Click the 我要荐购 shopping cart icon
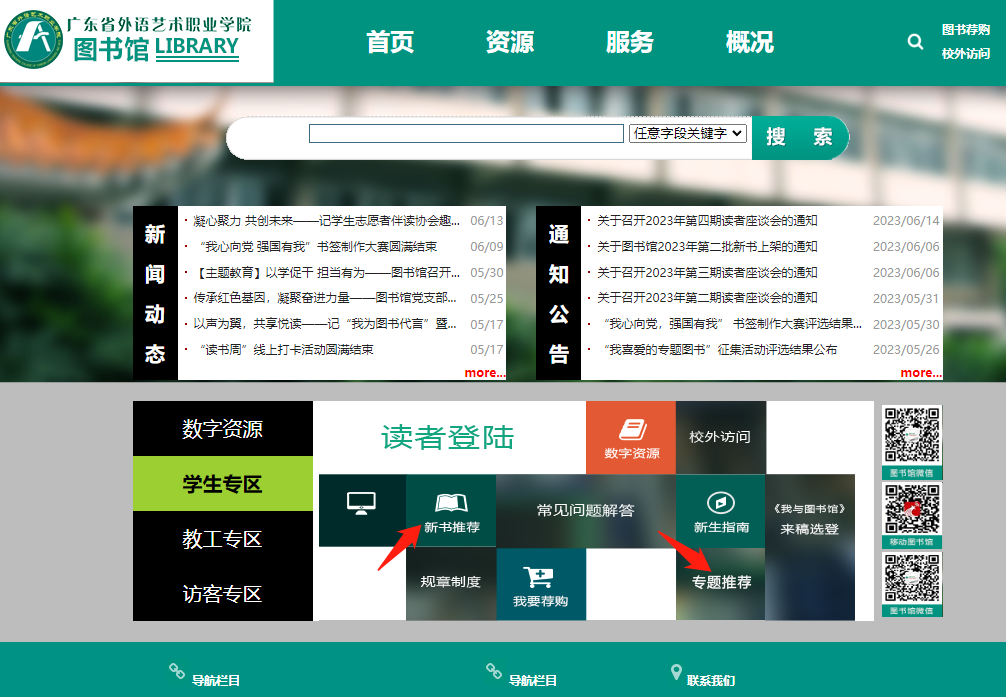The width and height of the screenshot is (1006, 697). tap(540, 577)
